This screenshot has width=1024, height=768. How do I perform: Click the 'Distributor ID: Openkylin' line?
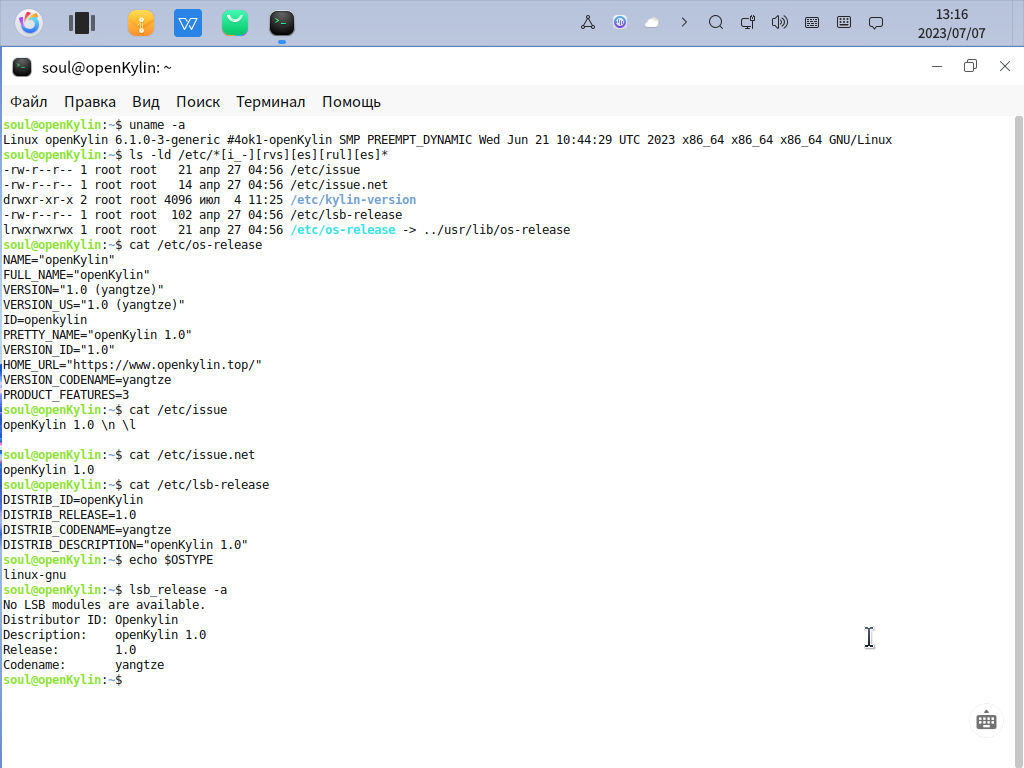(90, 620)
